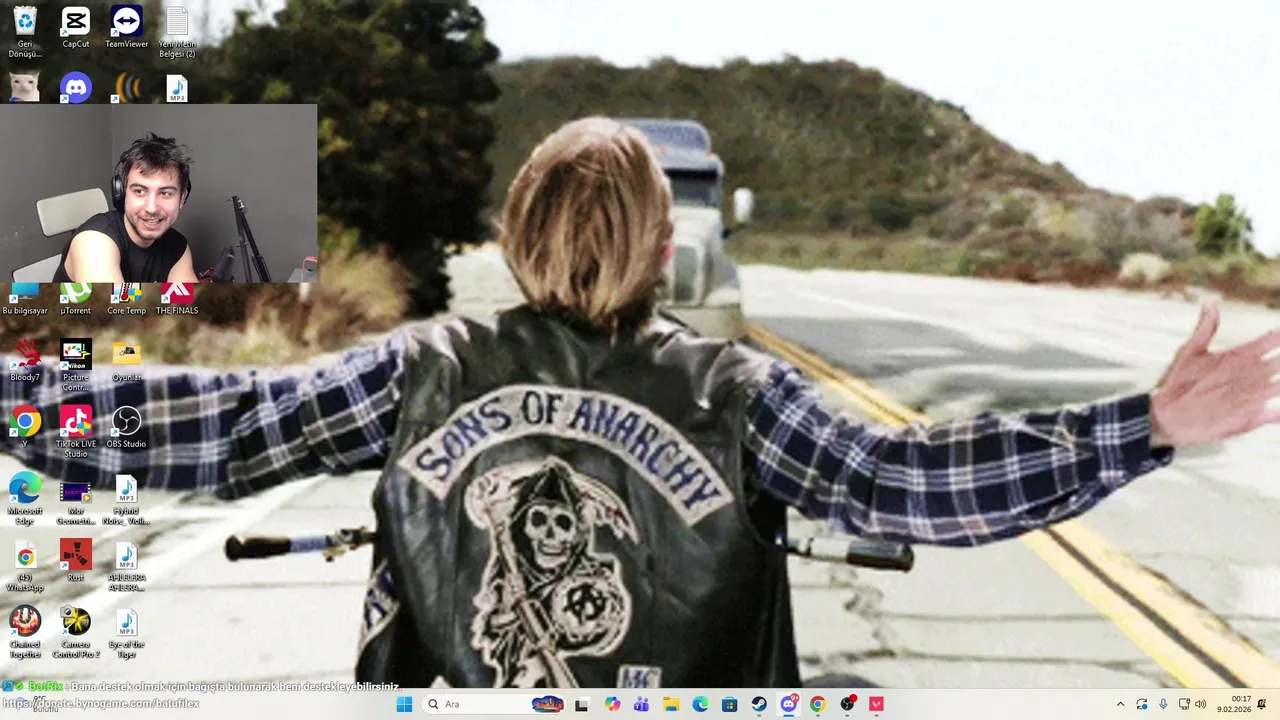
Task: Open the Oyunlar folder on the desktop
Action: coord(126,361)
